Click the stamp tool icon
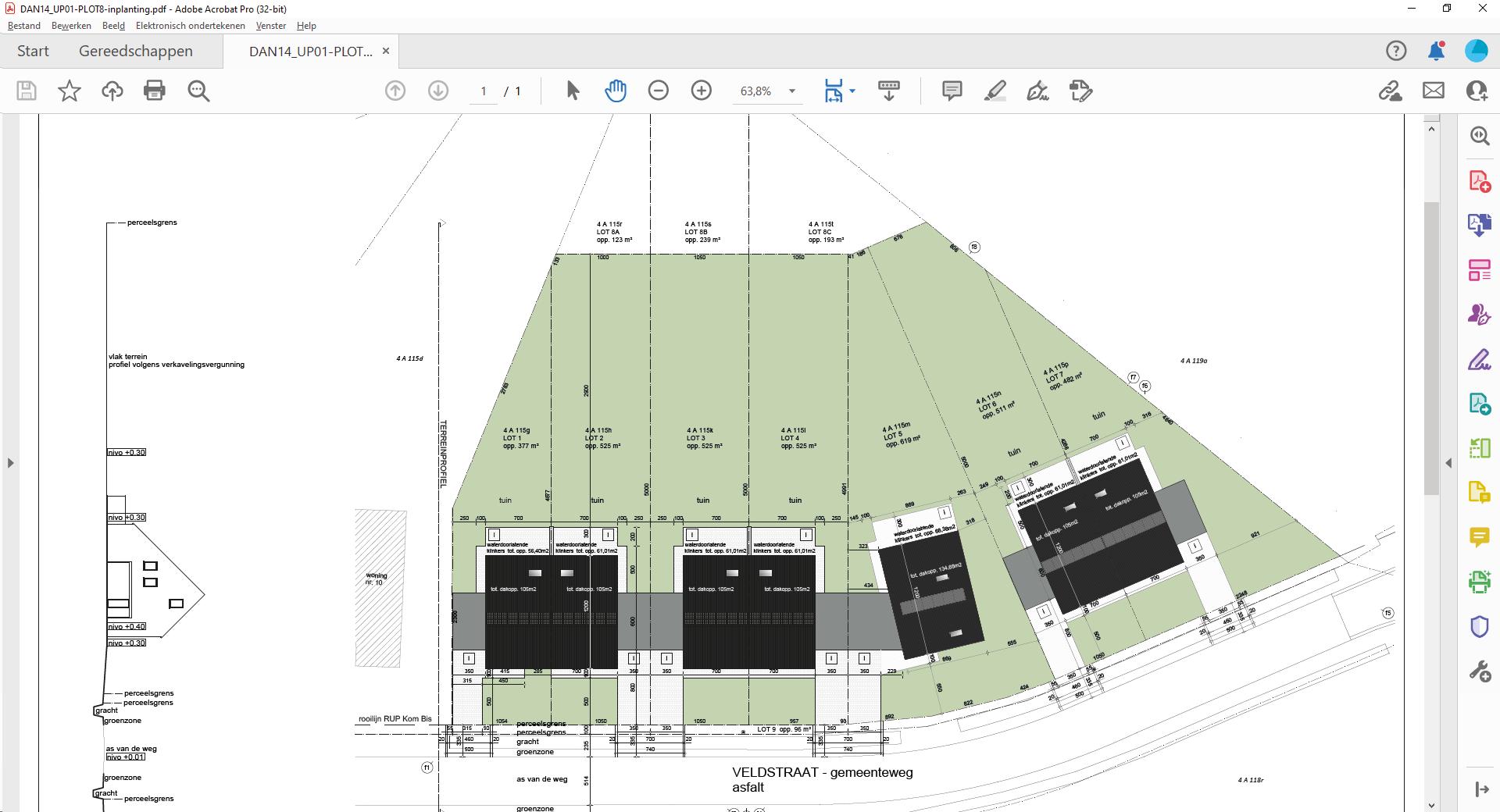The width and height of the screenshot is (1500, 812). click(x=1081, y=91)
